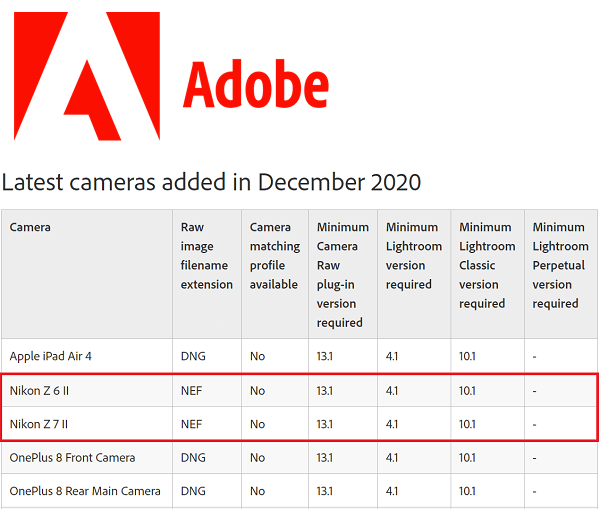
Task: Select the OnePlus 8 Rear Main Camera cell
Action: 85,491
